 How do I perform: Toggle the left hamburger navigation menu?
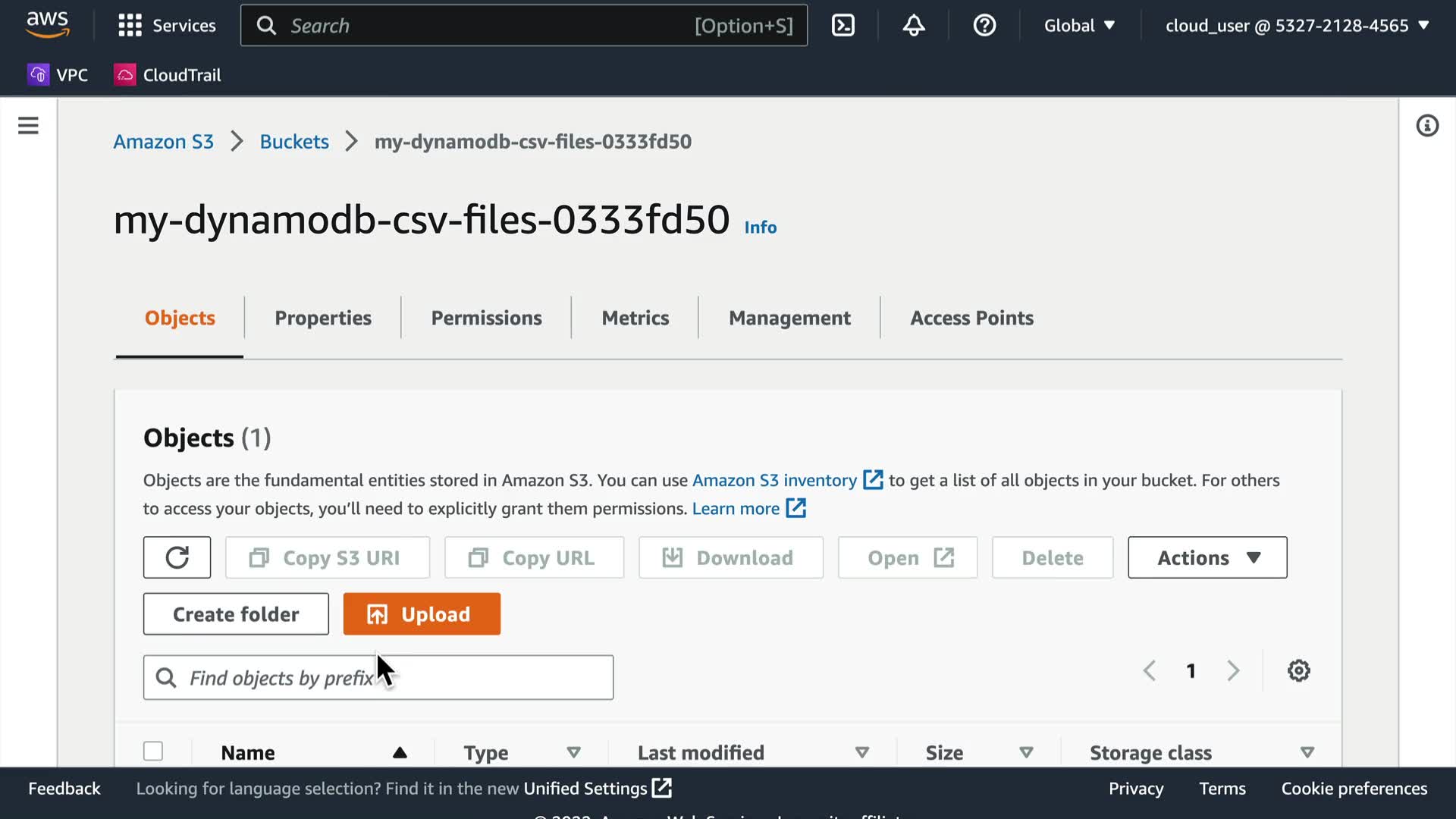tap(28, 125)
